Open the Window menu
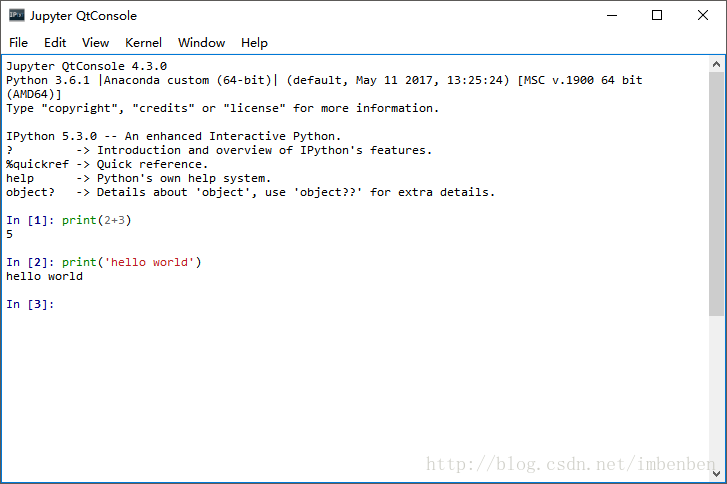The image size is (727, 484). click(x=201, y=43)
